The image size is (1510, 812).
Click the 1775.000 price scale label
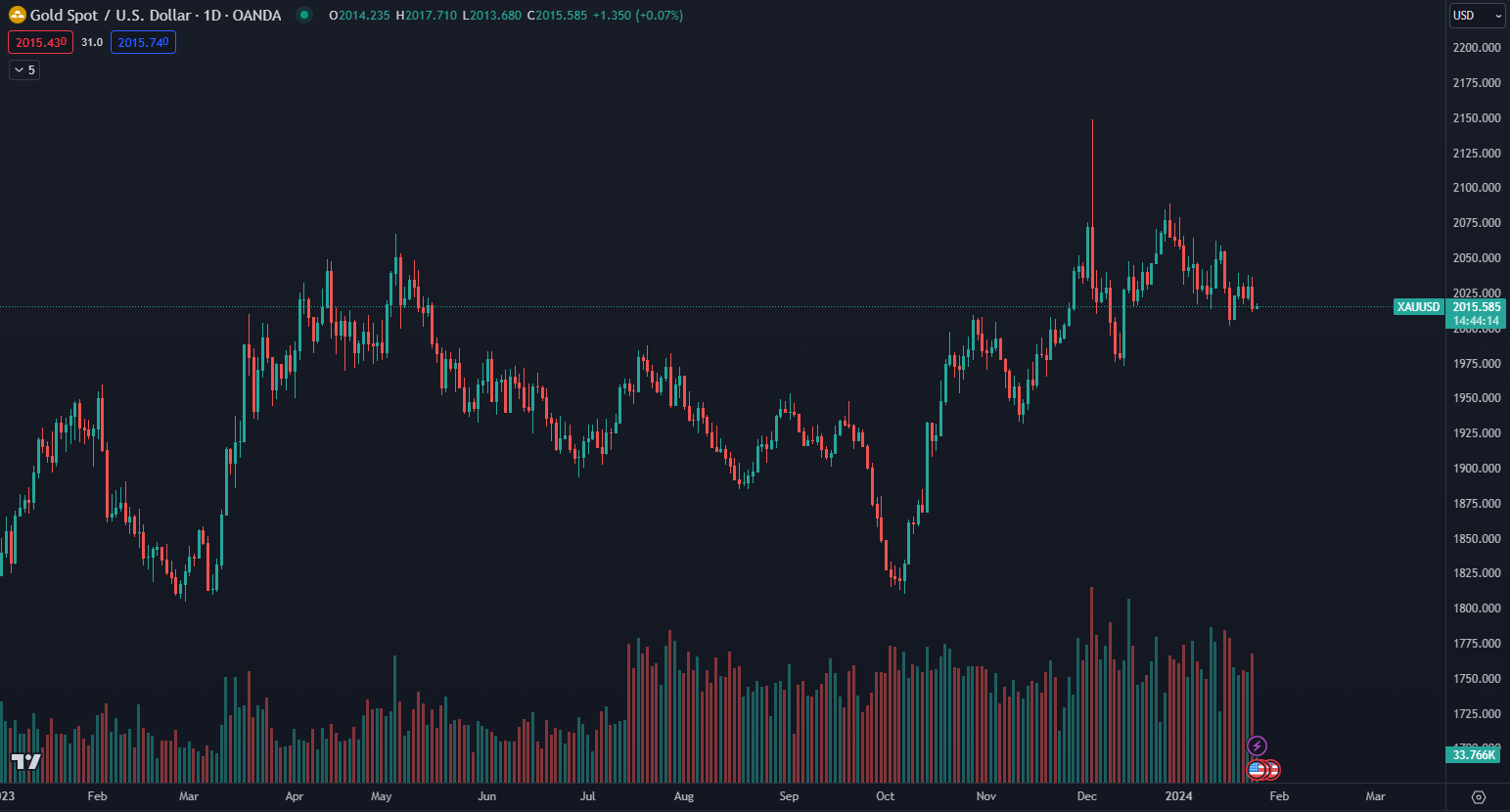(1477, 644)
